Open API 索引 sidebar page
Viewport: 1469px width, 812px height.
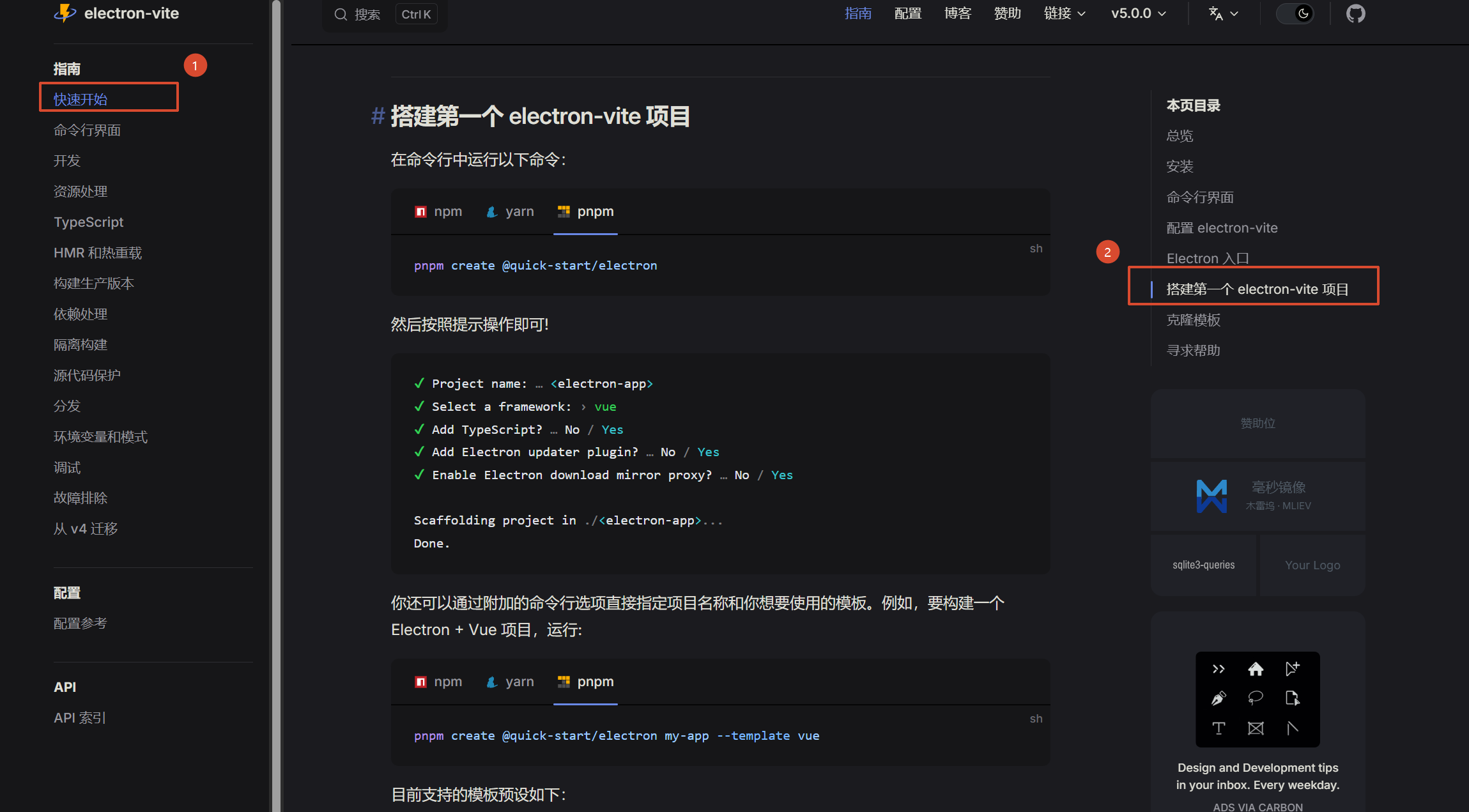coord(80,718)
